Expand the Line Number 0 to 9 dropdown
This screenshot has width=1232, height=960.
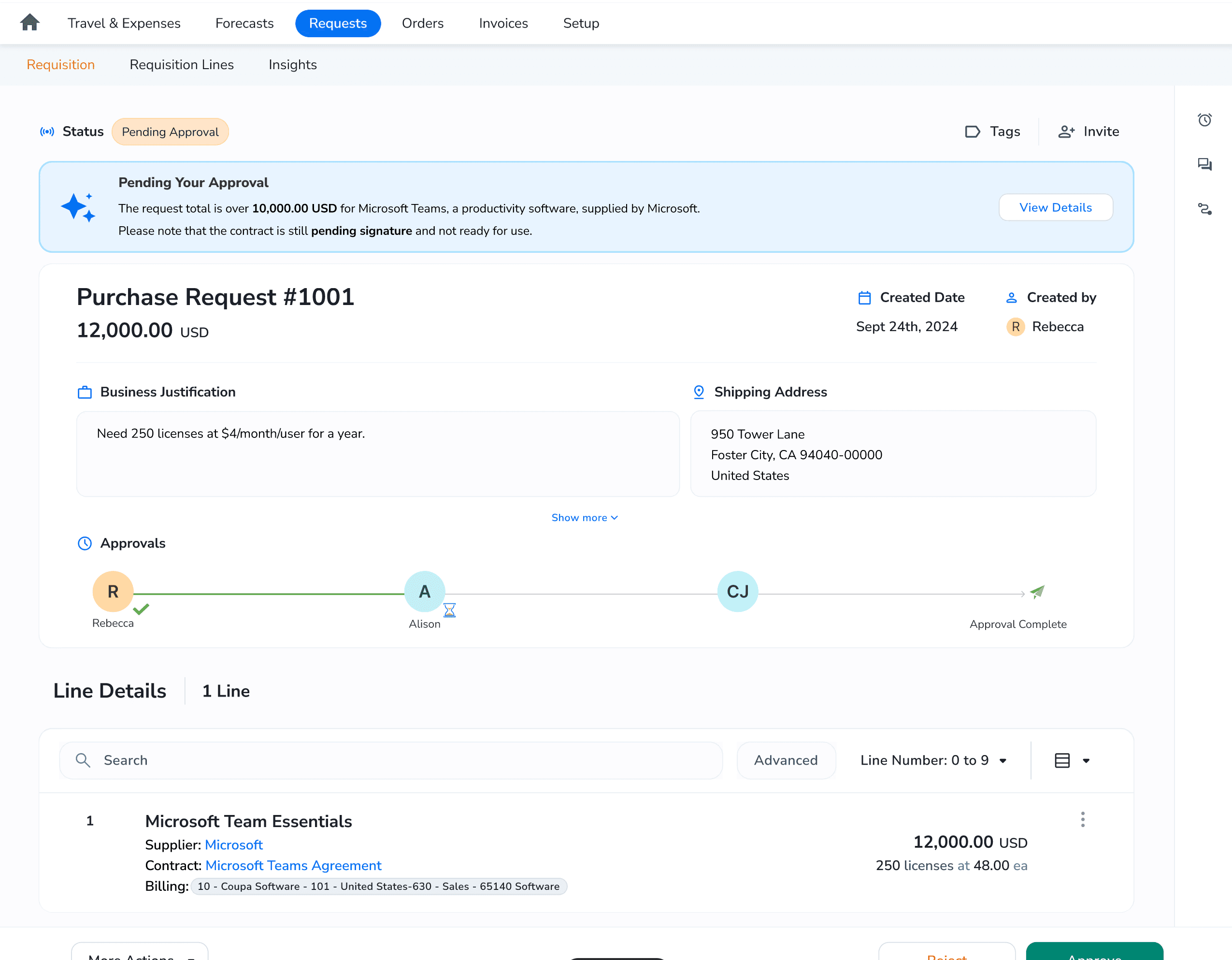[x=933, y=760]
